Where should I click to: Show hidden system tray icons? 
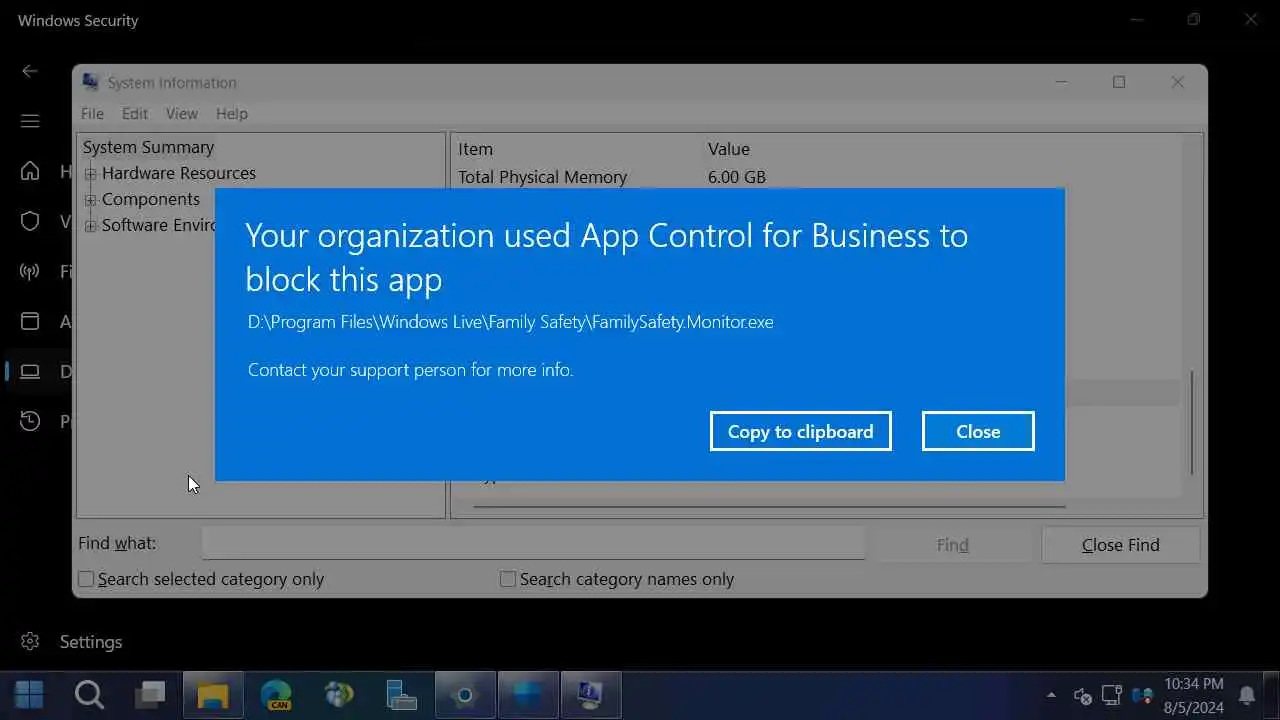click(x=1051, y=694)
